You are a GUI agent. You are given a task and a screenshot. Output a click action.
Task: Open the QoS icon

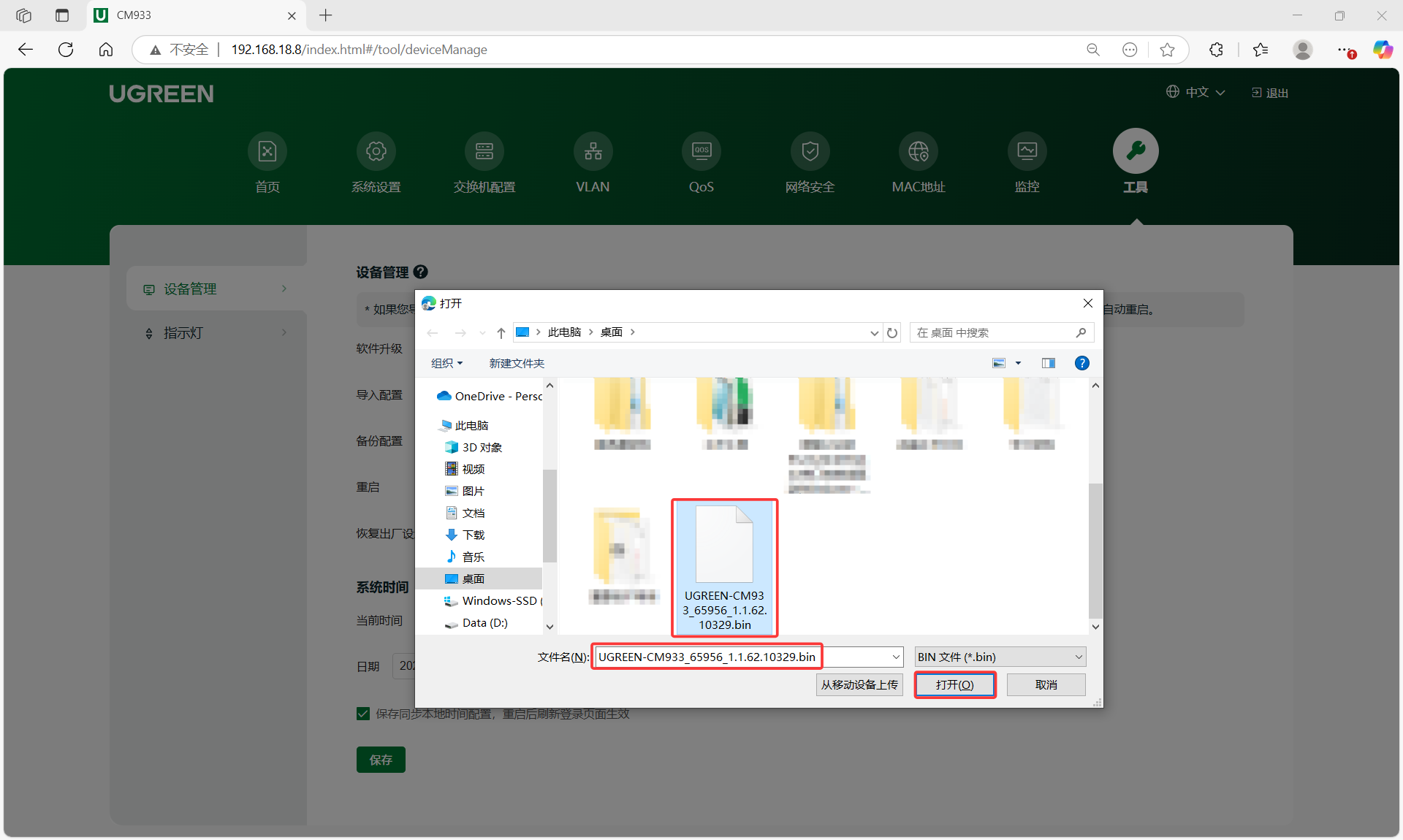[x=701, y=151]
